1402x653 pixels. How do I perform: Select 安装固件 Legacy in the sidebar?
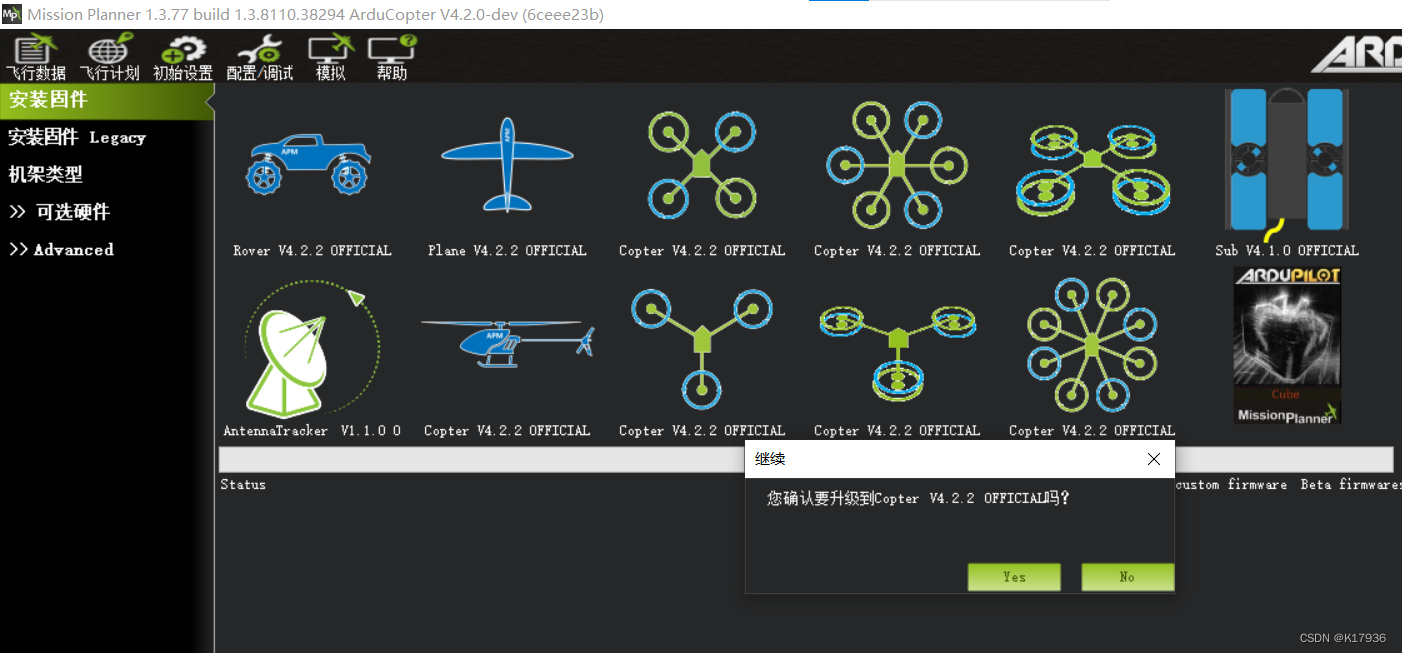tap(77, 138)
